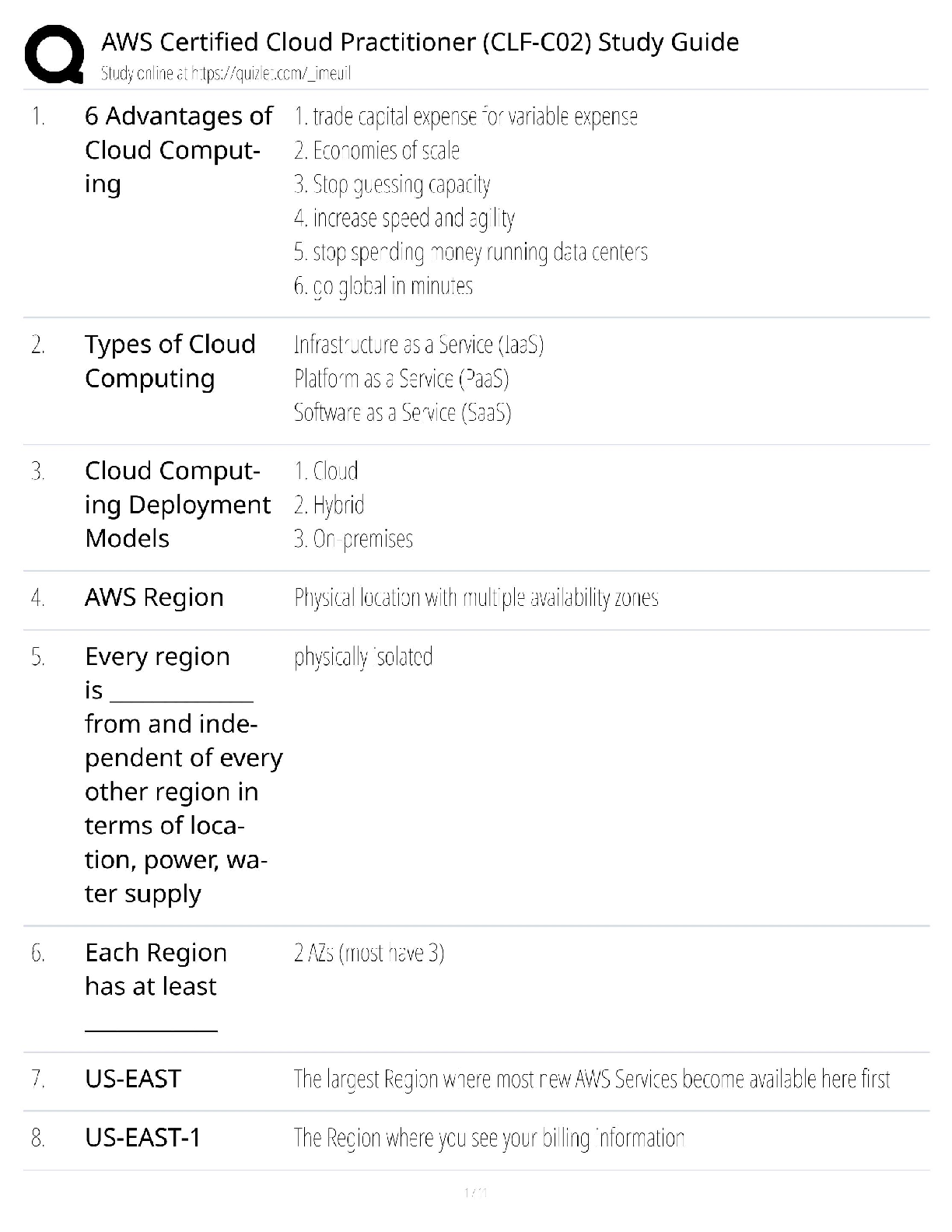952x1232 pixels.
Task: Click the AWS Certified Cloud Practitioner title
Action: point(420,42)
